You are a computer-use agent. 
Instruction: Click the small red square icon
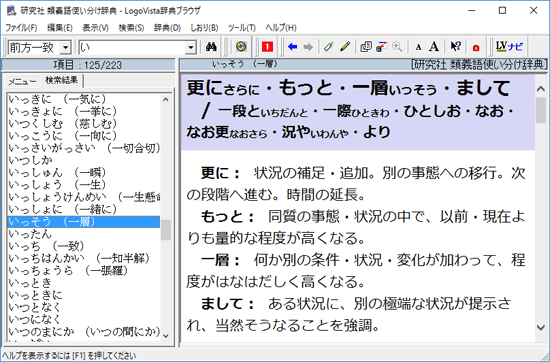476,47
